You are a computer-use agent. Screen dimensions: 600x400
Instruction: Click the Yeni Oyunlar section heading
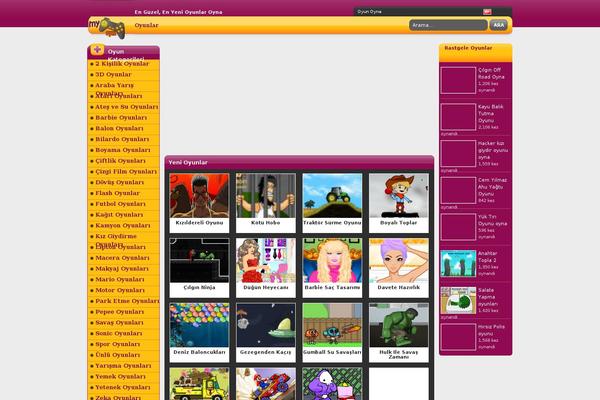point(188,162)
